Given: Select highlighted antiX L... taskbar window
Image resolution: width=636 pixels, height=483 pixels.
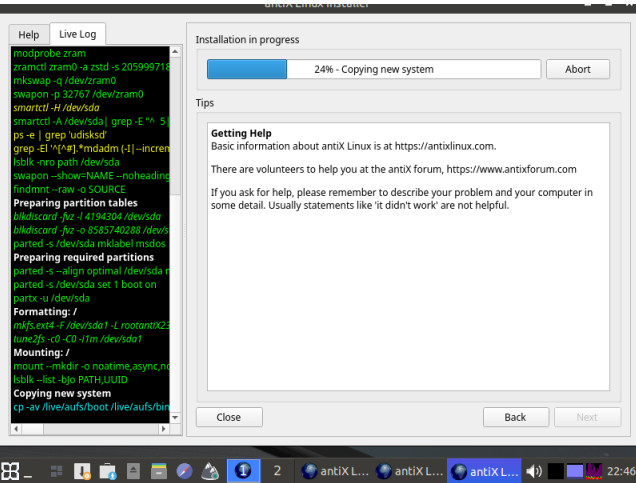Looking at the screenshot, I should 484,471.
